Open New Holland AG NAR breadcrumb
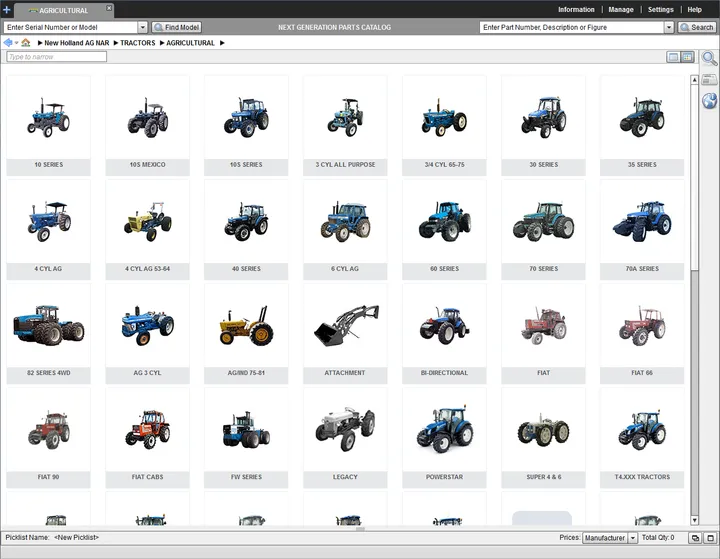This screenshot has height=559, width=720. [77, 43]
